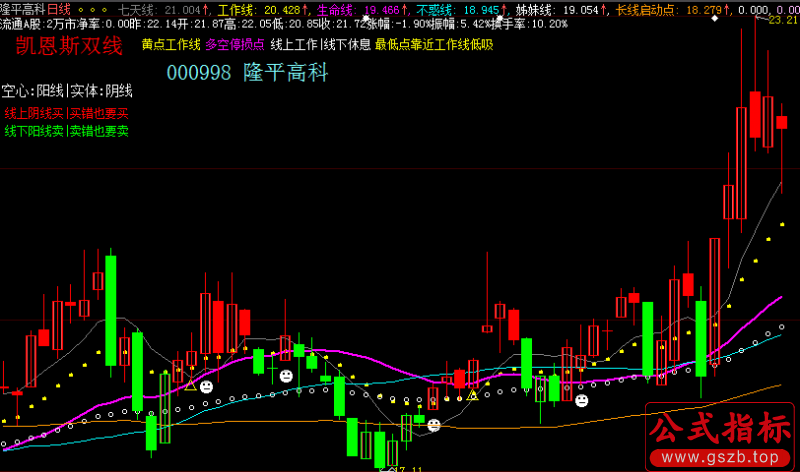Viewport: 800px width, 472px height.
Task: Click the rightmost smiley face marker
Action: [580, 401]
